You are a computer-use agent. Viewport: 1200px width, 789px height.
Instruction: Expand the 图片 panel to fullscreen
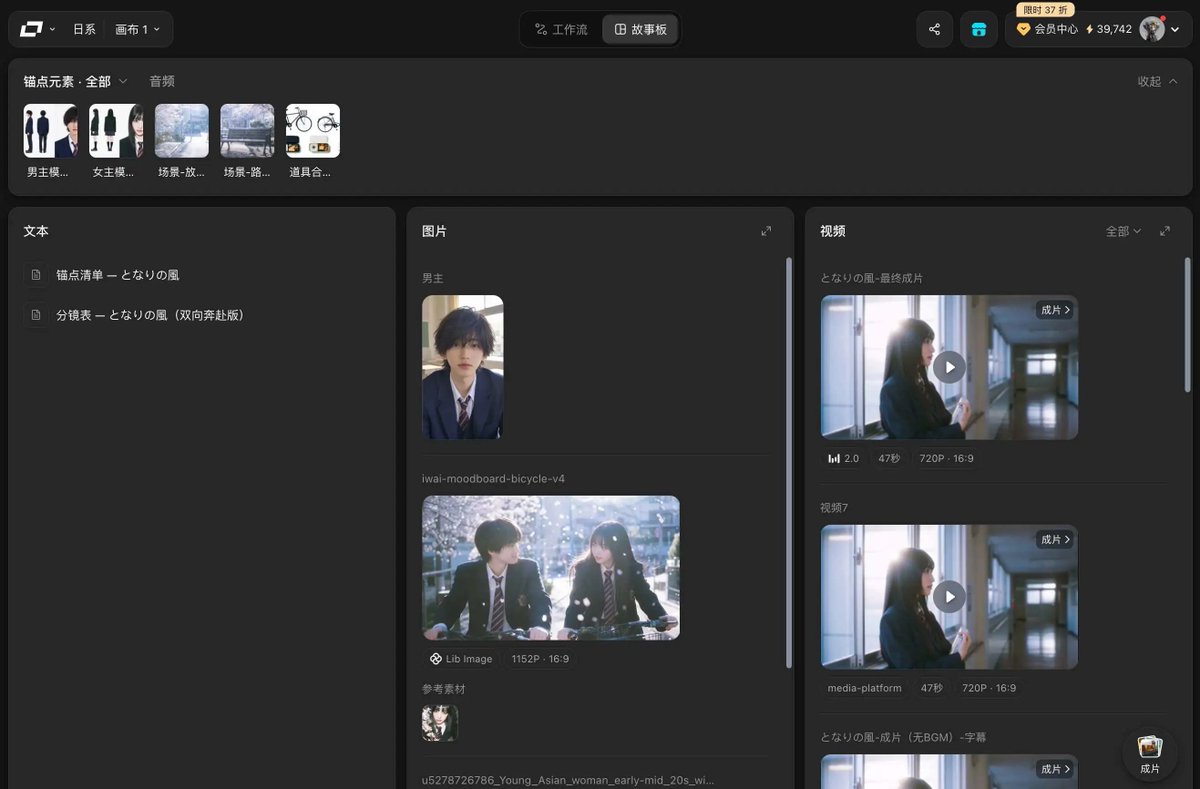tap(766, 231)
